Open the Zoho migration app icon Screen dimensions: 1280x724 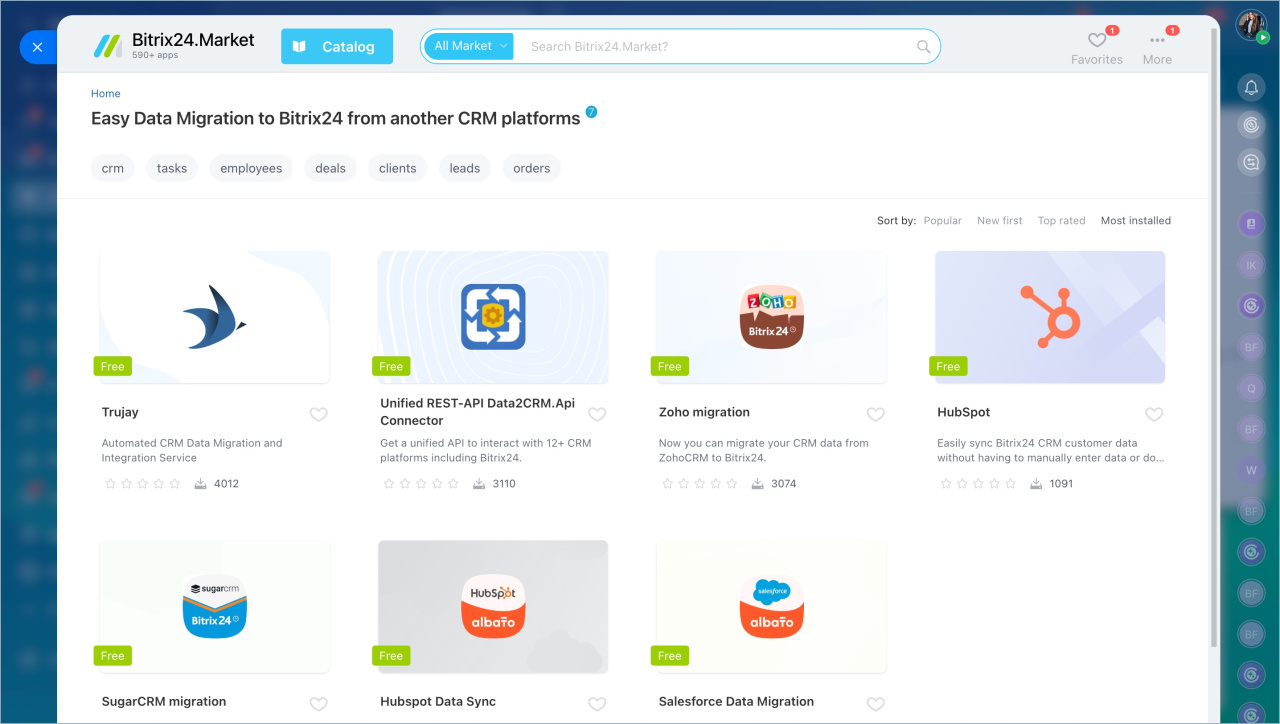(771, 317)
